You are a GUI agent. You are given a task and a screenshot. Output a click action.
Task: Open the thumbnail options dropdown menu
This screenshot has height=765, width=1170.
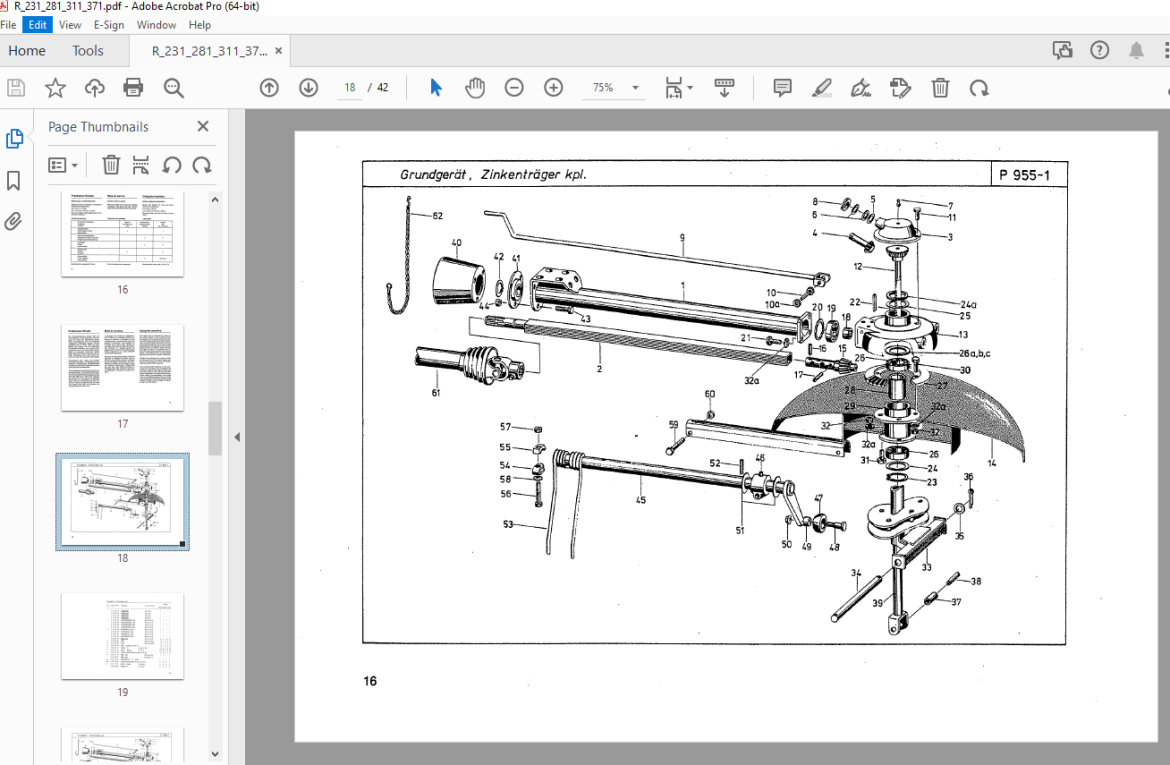(63, 165)
